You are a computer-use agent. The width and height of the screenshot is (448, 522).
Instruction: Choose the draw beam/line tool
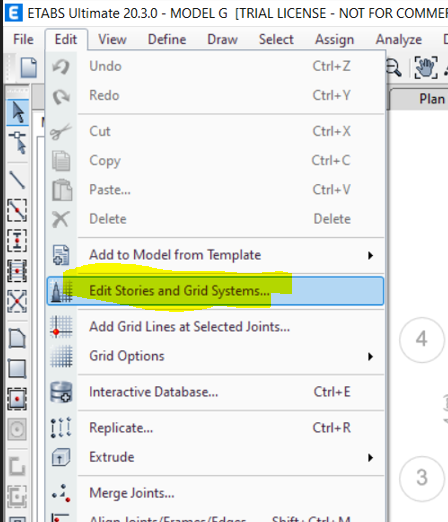click(17, 180)
